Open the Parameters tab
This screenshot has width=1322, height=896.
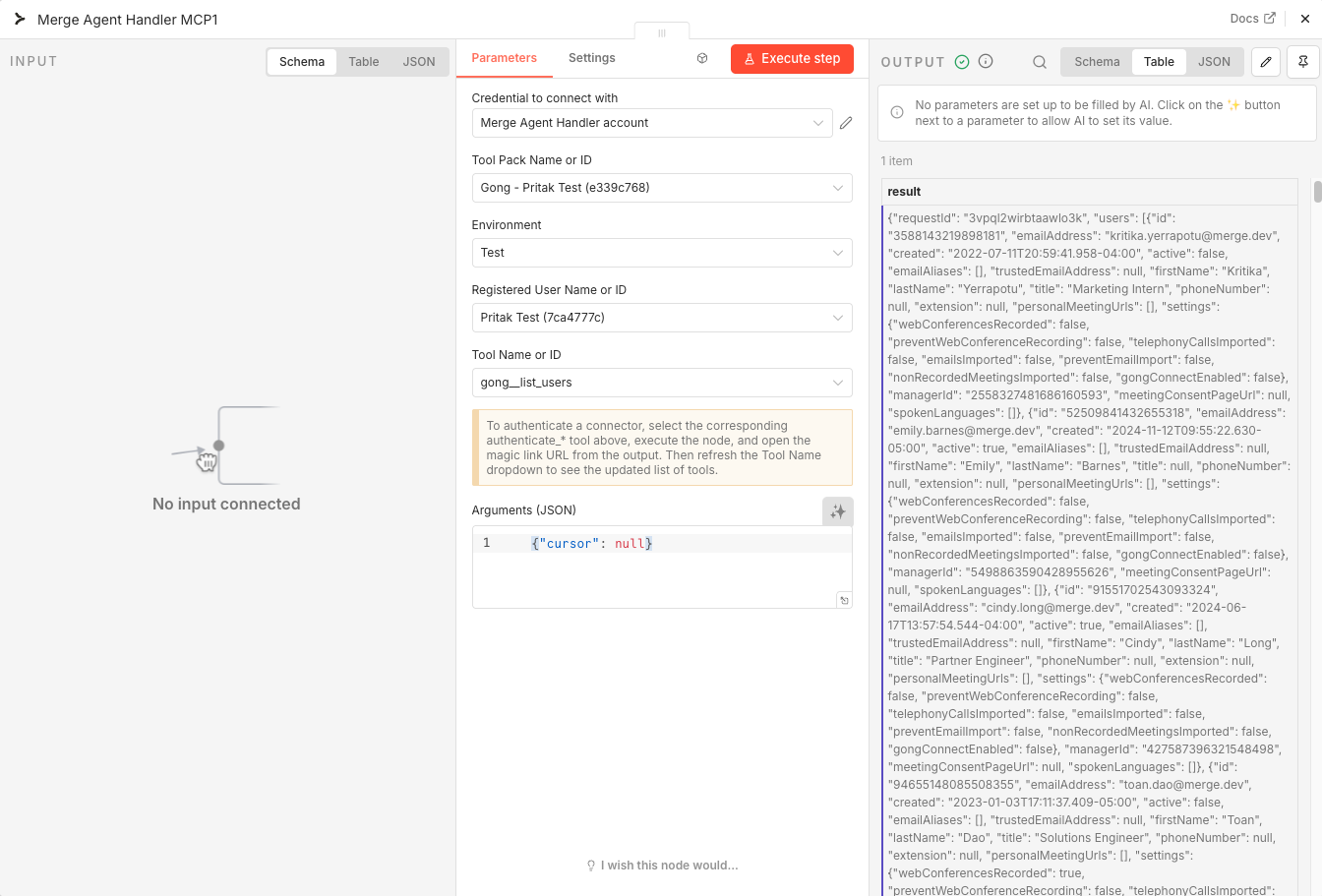[504, 58]
